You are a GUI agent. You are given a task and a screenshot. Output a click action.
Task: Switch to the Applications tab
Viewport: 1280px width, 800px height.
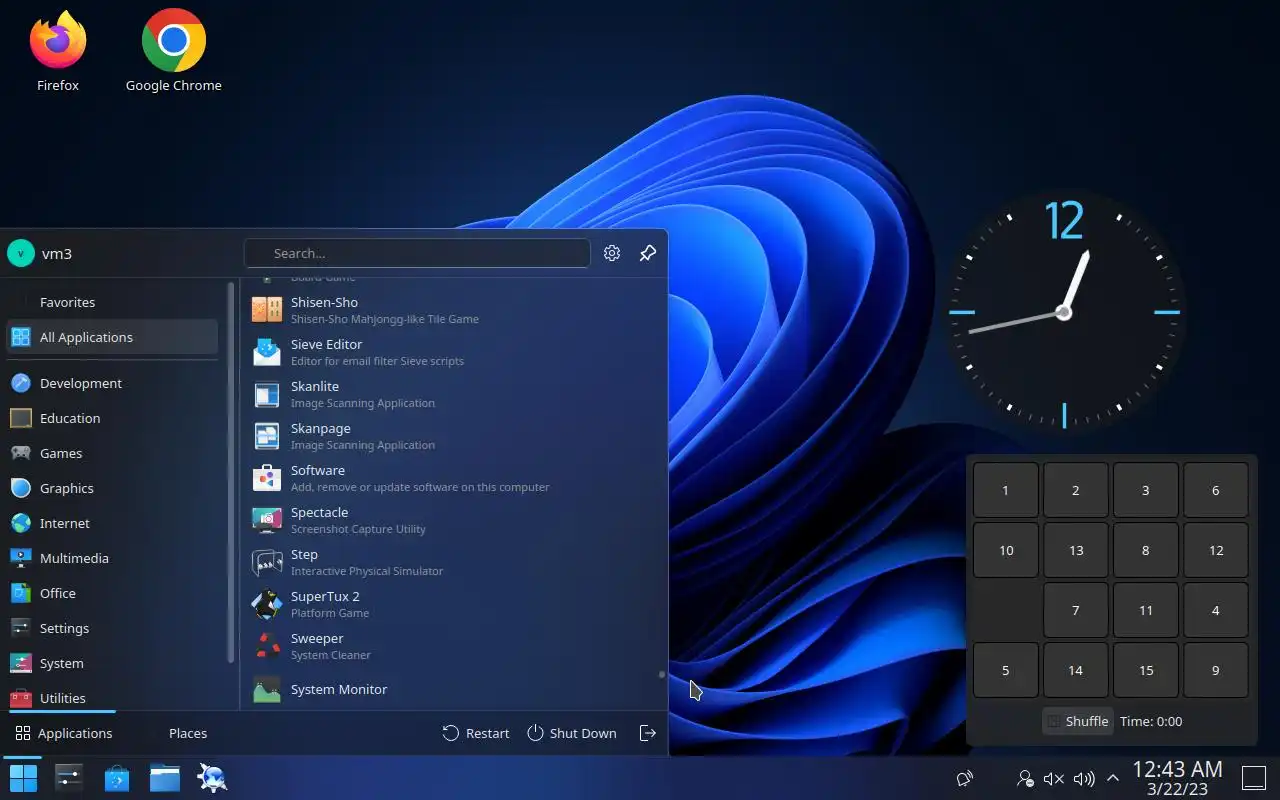click(x=63, y=733)
